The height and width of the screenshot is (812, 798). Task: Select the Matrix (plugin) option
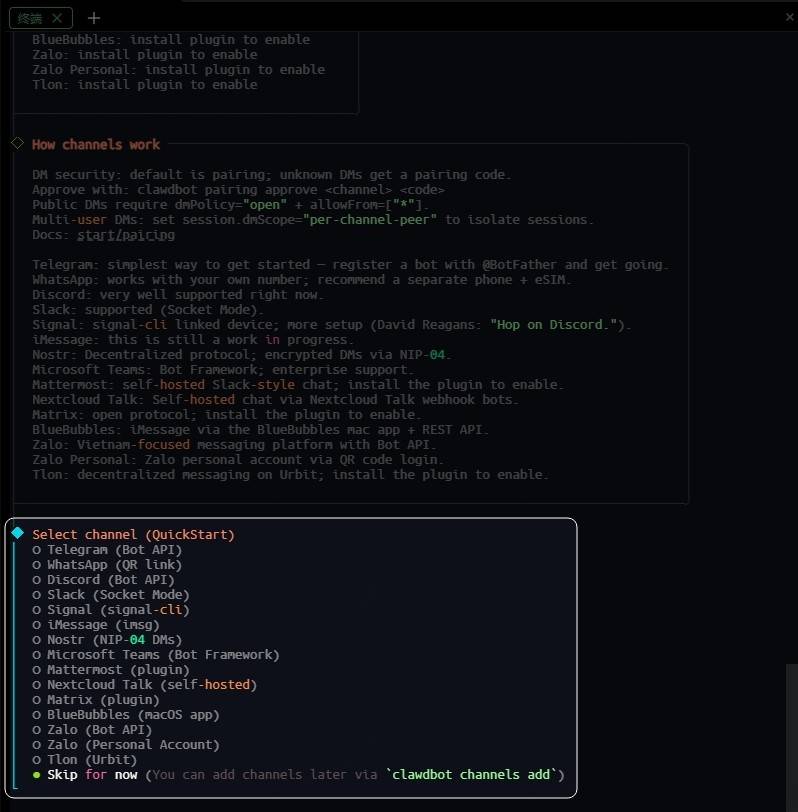coord(96,700)
